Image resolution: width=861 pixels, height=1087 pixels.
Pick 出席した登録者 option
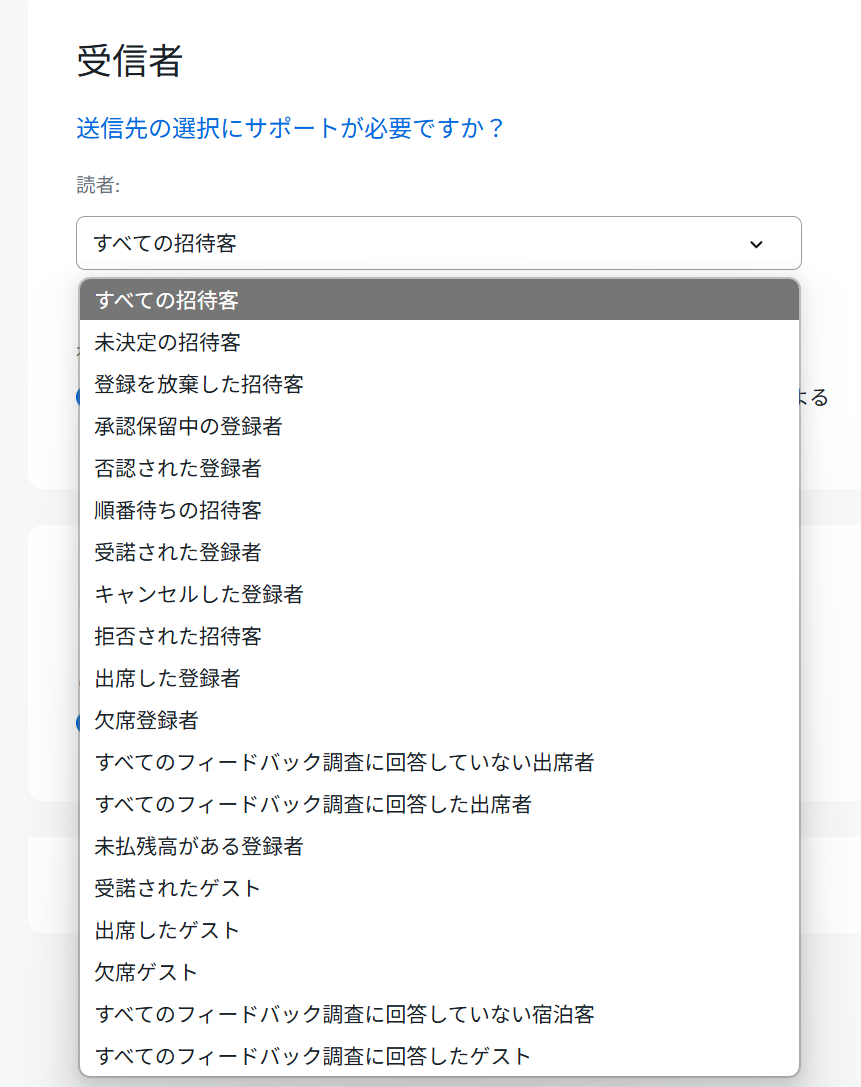tap(440, 679)
